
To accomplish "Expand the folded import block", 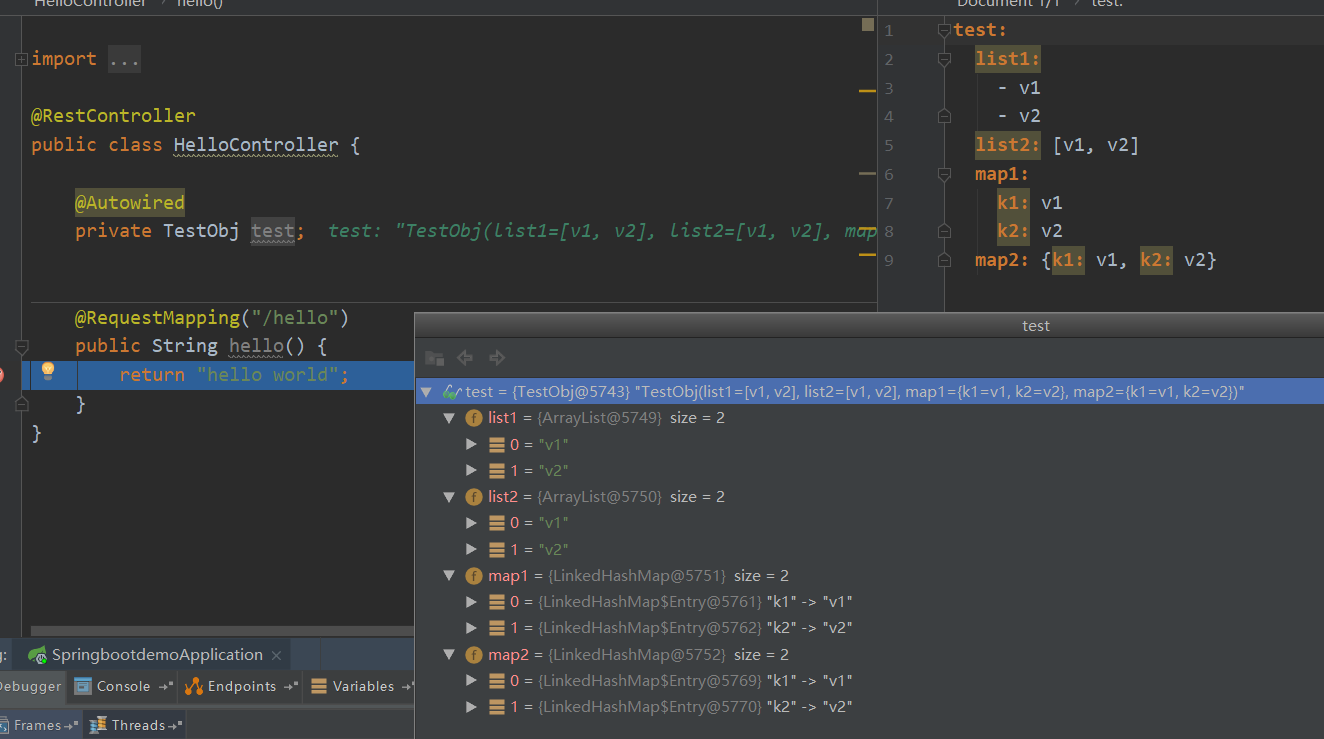I will click(21, 60).
